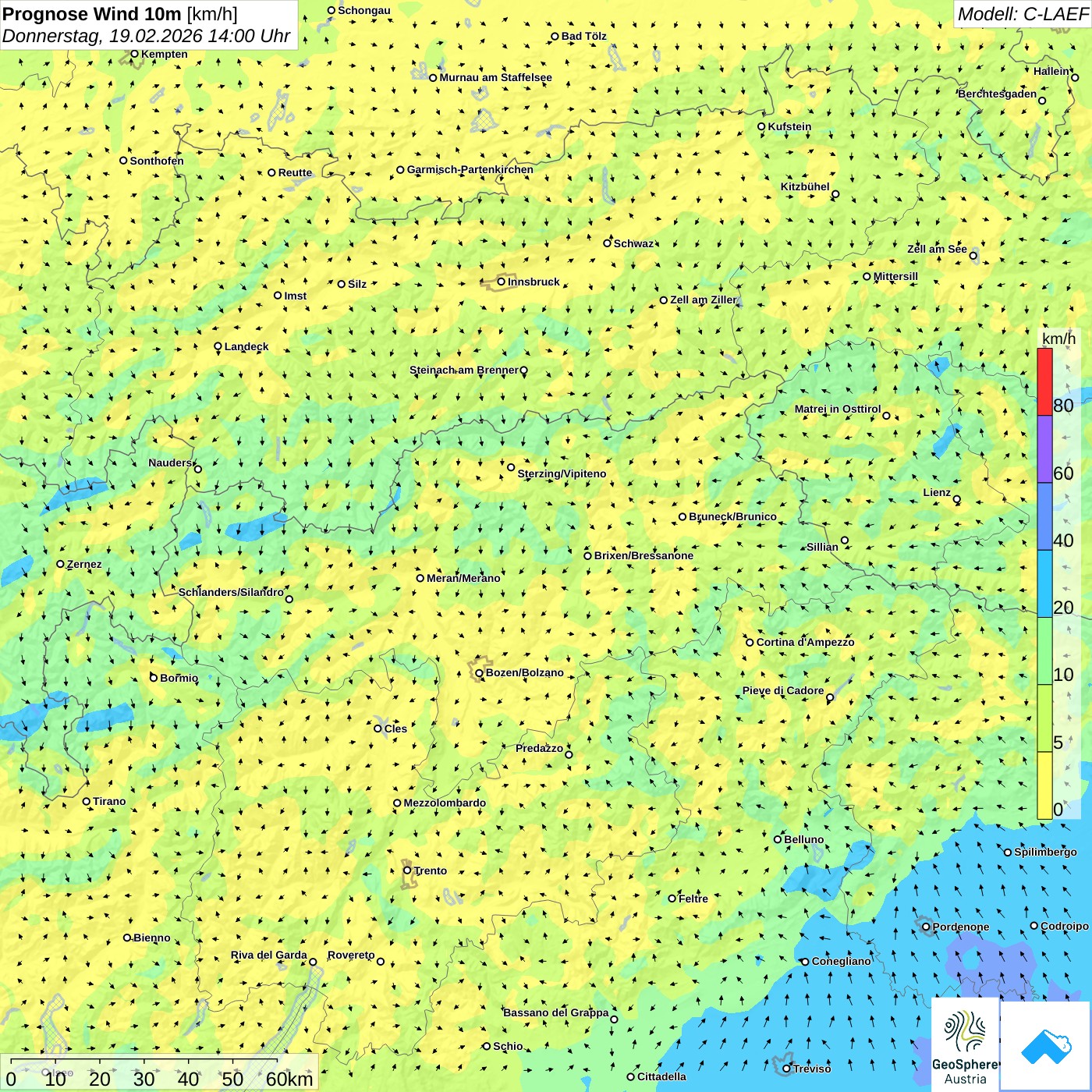The height and width of the screenshot is (1092, 1092).
Task: Click the Bormio city marker
Action: click(x=154, y=678)
